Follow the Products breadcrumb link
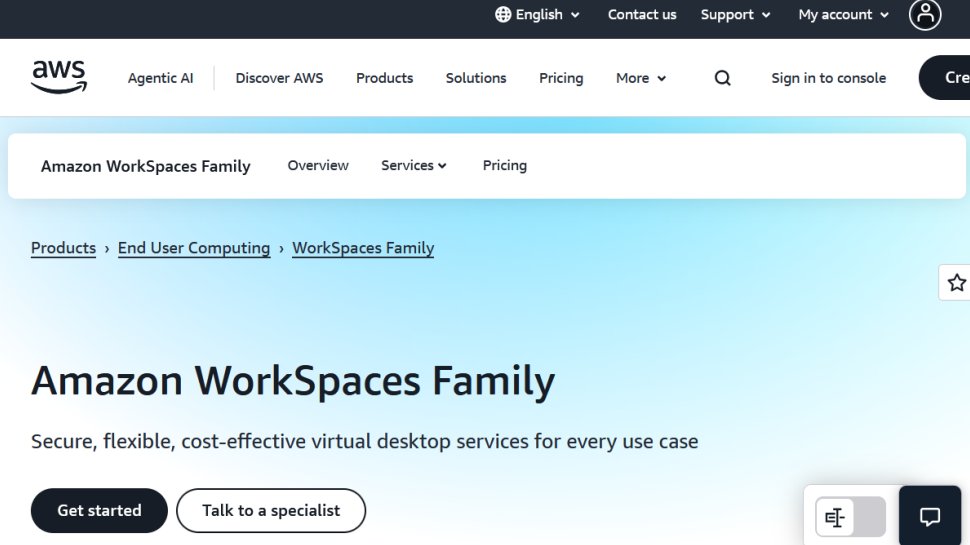Image resolution: width=970 pixels, height=545 pixels. (63, 247)
